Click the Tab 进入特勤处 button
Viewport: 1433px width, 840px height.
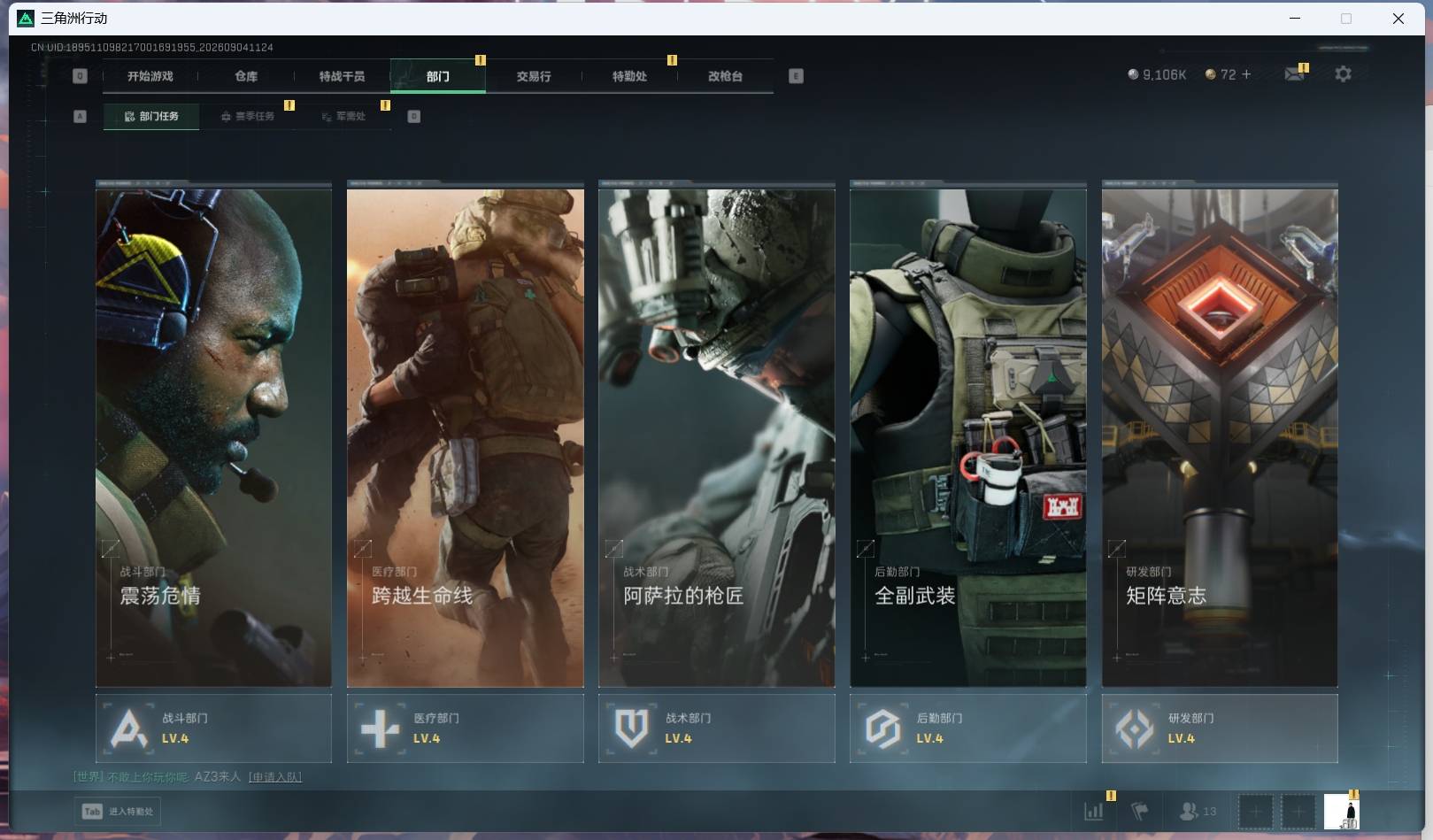118,811
